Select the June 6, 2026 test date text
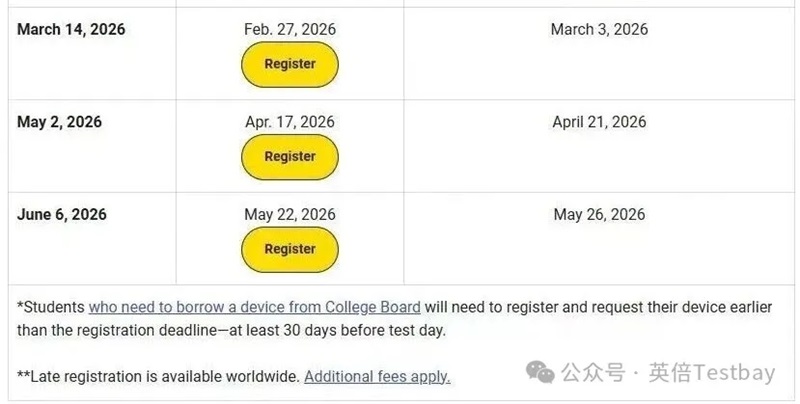The width and height of the screenshot is (800, 404). click(x=62, y=214)
